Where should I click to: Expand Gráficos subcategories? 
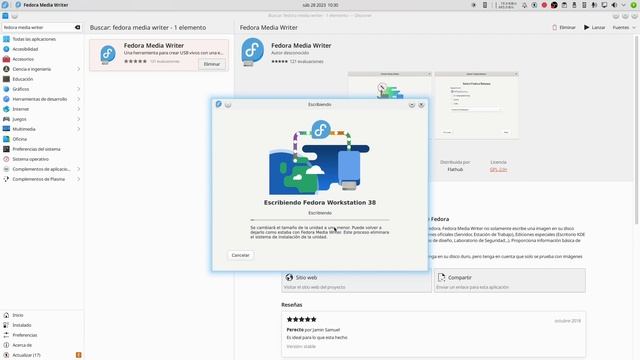pos(78,89)
